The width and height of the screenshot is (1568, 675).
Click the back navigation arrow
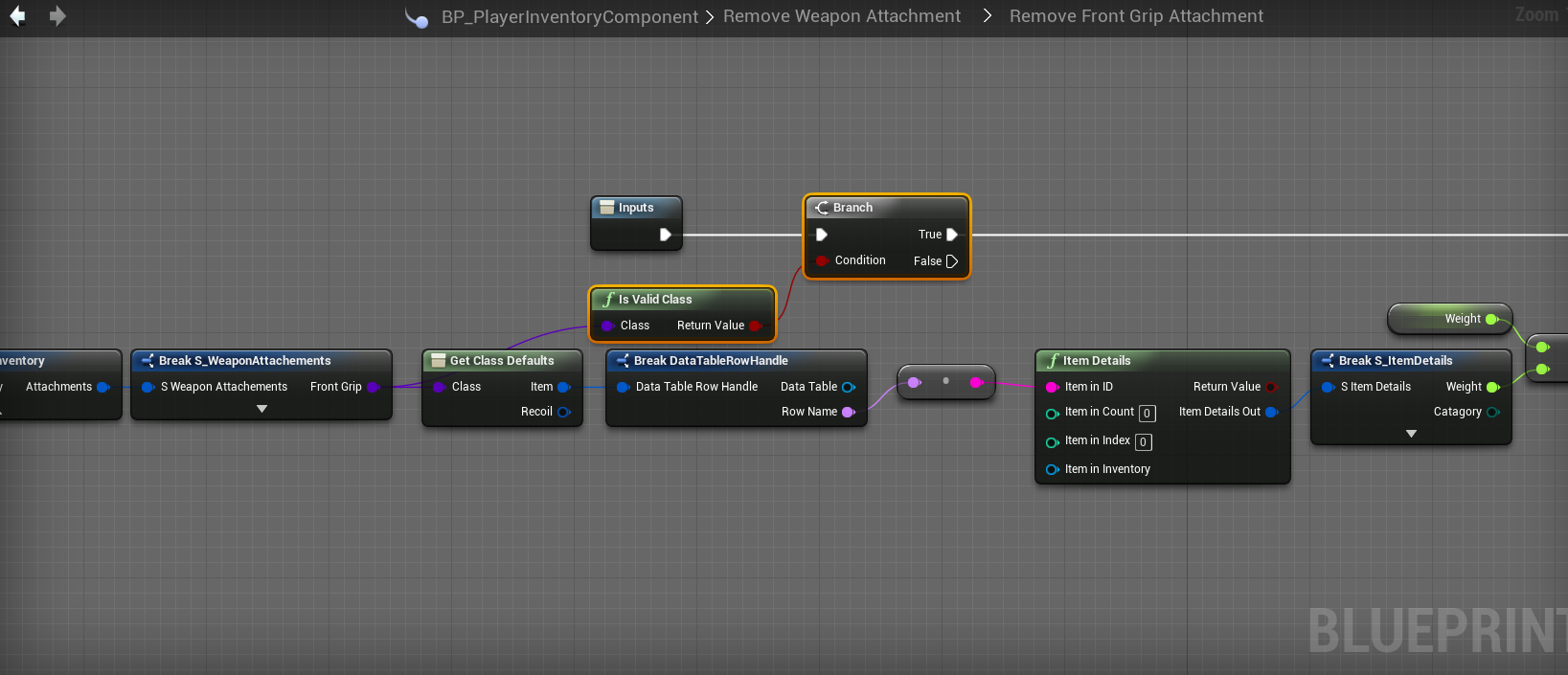pos(17,16)
